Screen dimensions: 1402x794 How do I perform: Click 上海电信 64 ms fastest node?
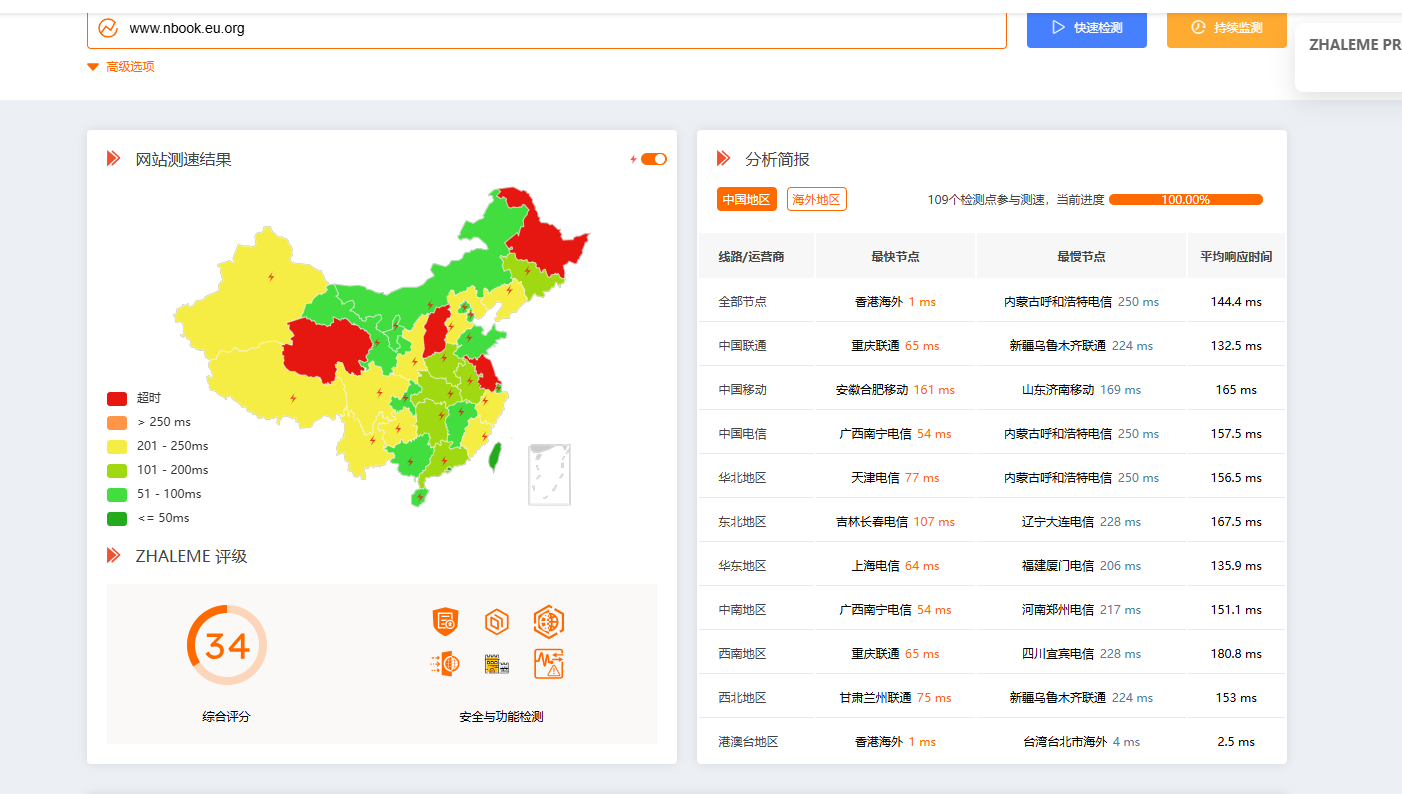coord(895,566)
